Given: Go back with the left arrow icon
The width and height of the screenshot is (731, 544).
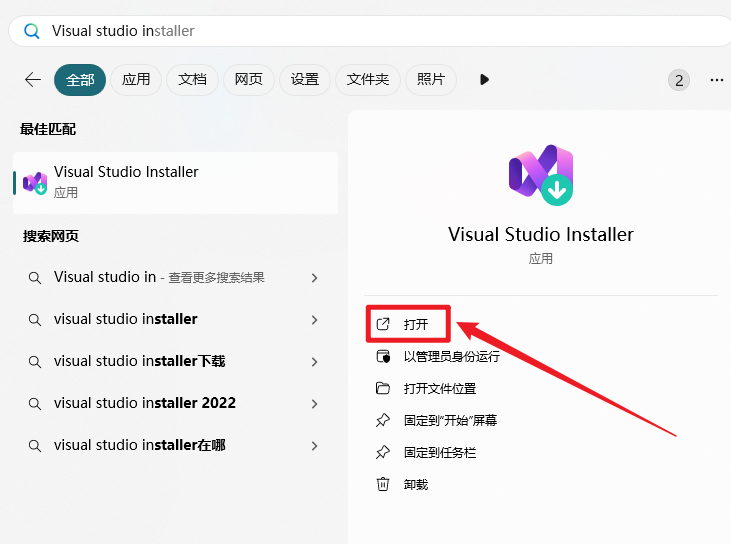Looking at the screenshot, I should coord(33,80).
